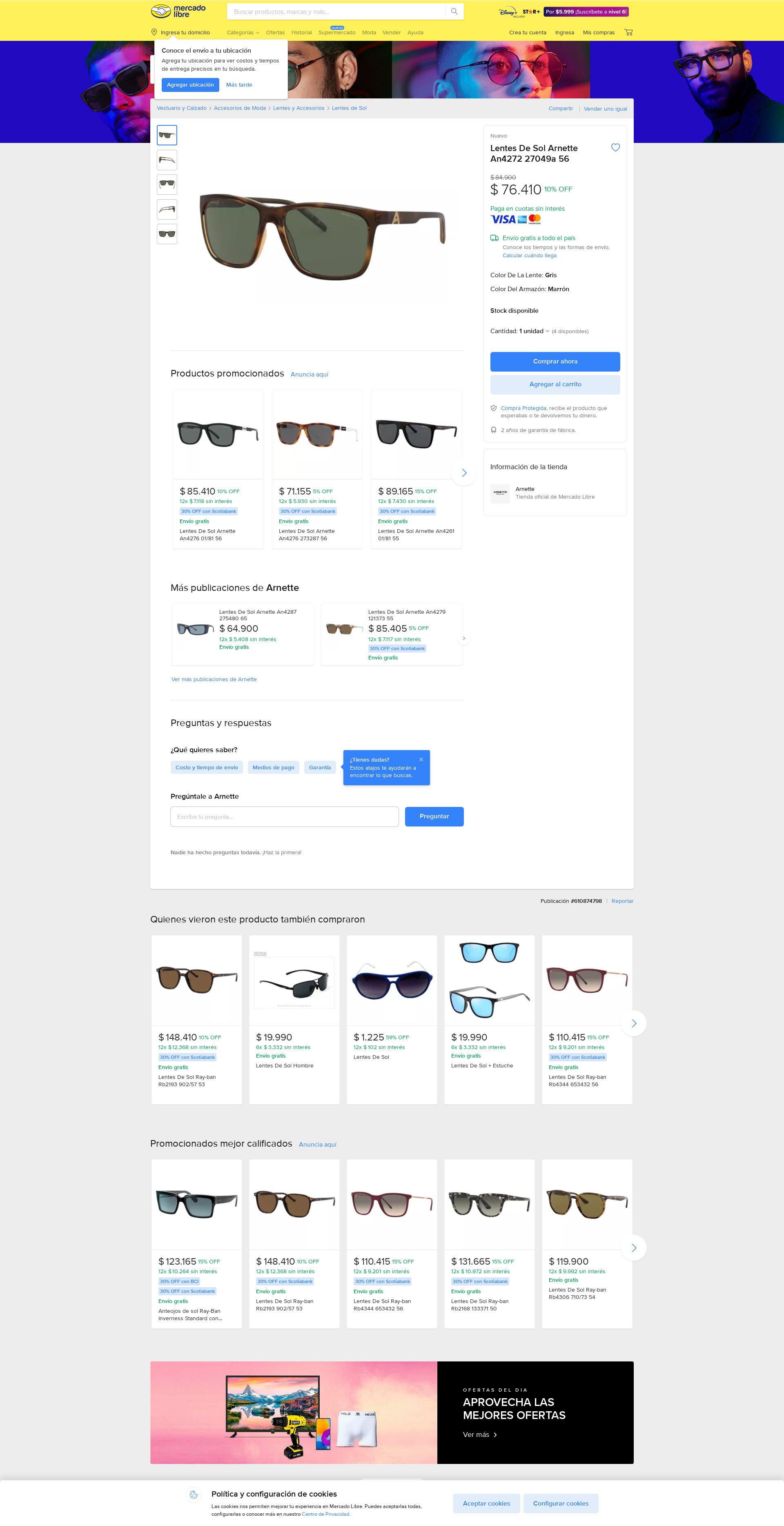Click the Comprar ahora button
This screenshot has width=784, height=1526.
point(555,361)
